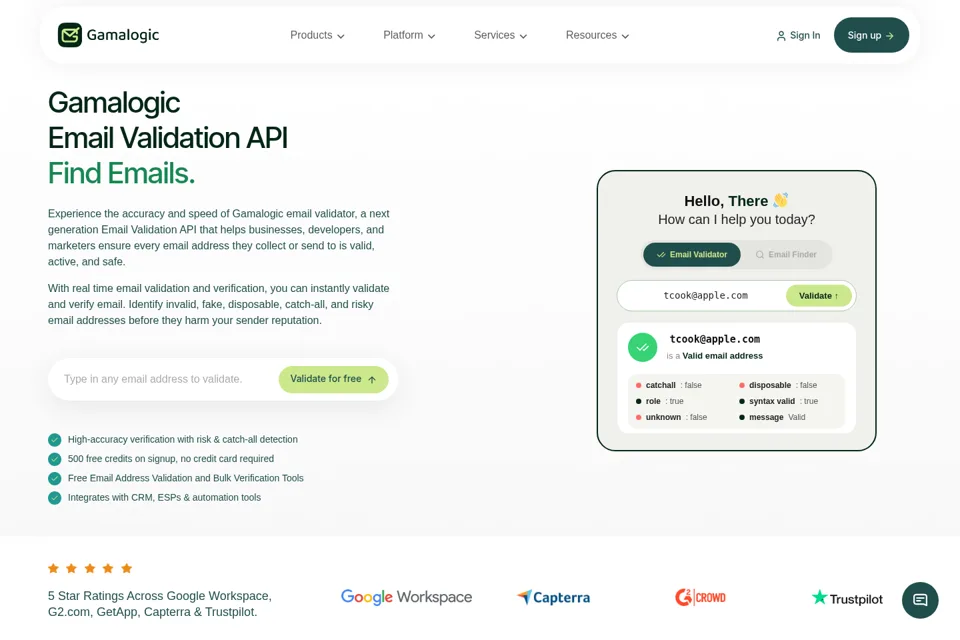
Task: Click 'Free Email Address Validation and Bulk' feature text
Action: point(186,478)
